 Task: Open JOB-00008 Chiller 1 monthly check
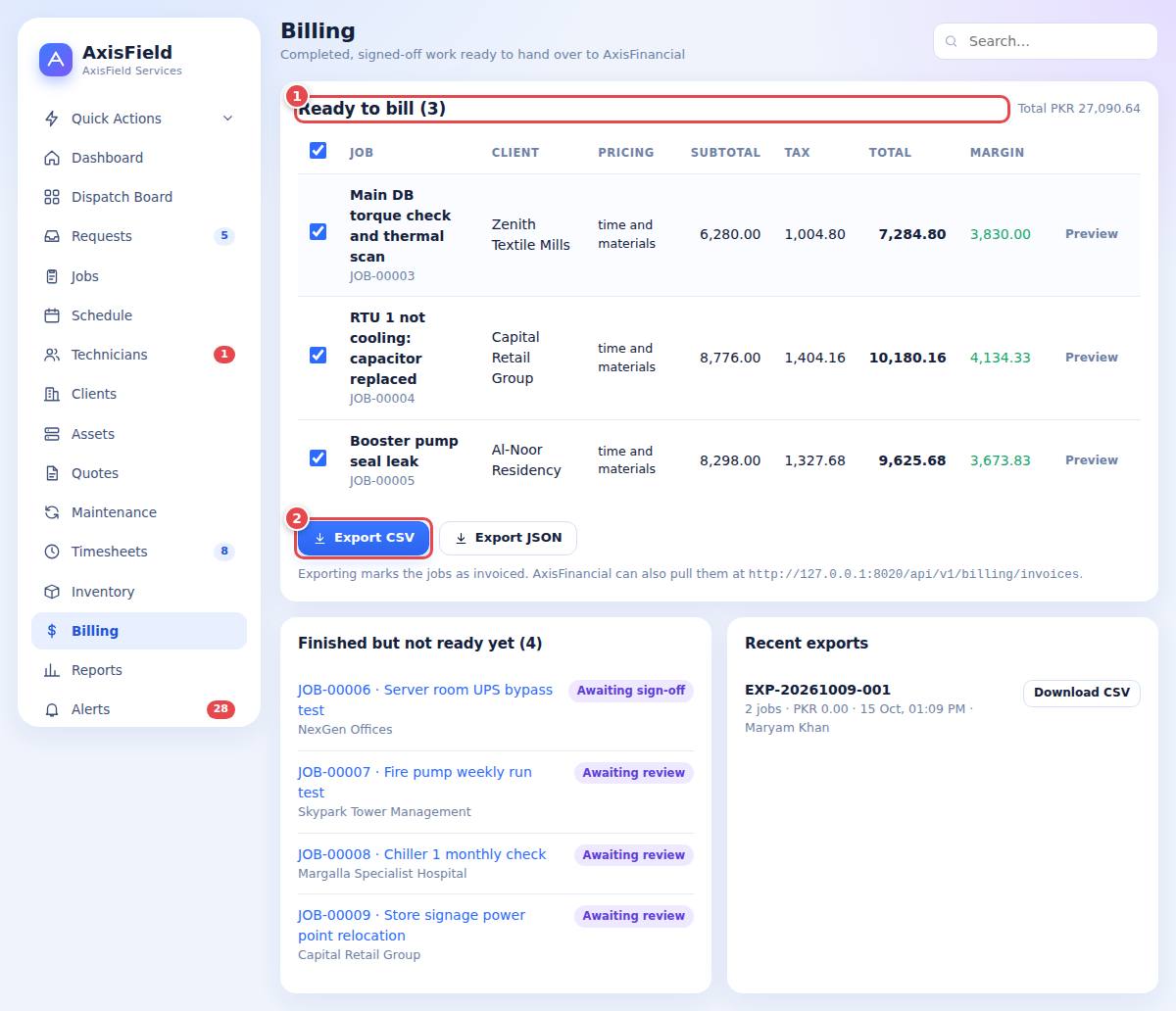422,854
